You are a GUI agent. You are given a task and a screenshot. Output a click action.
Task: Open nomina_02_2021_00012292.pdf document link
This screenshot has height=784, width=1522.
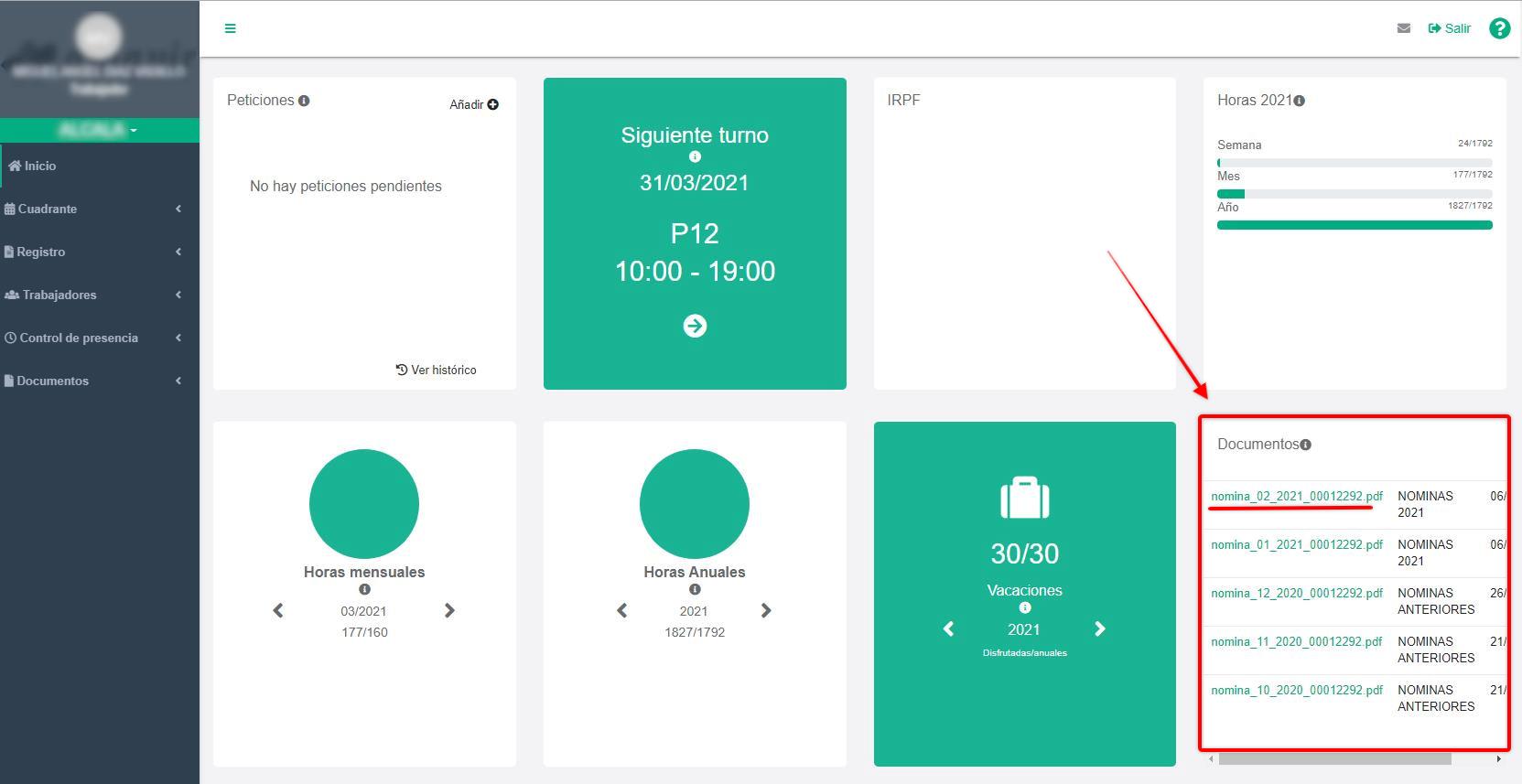click(x=1296, y=496)
